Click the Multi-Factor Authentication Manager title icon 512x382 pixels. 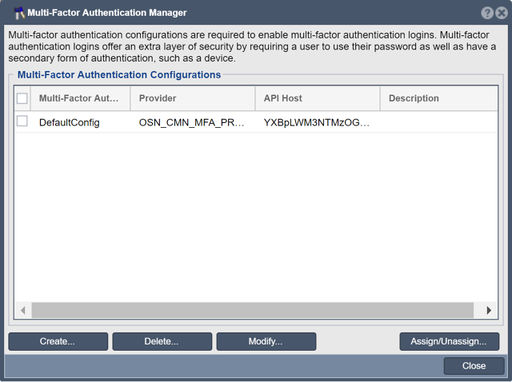20,13
